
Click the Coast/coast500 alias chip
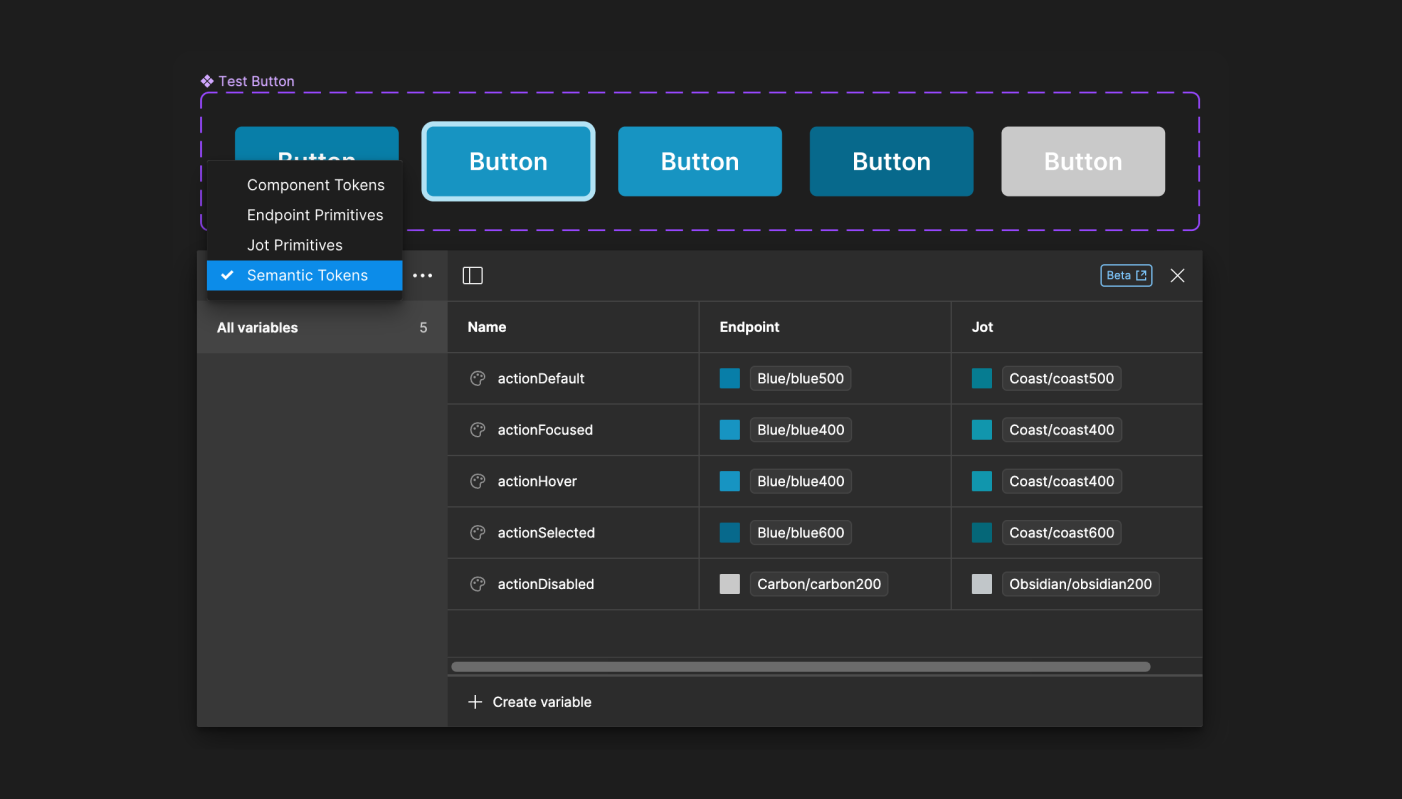tap(1062, 378)
